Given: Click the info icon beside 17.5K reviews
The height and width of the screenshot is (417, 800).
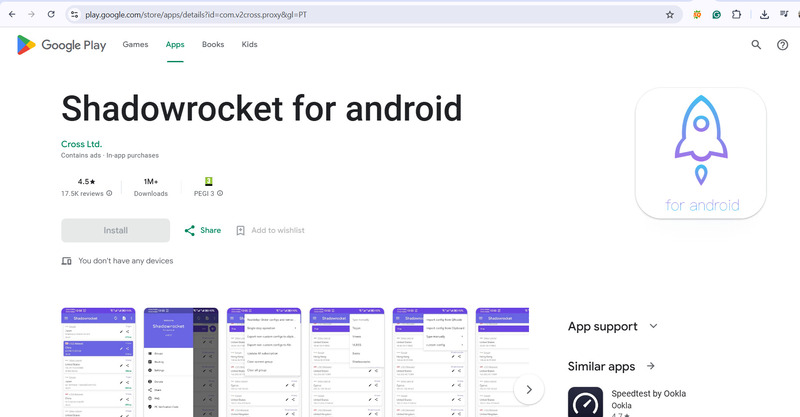Looking at the screenshot, I should [x=109, y=193].
